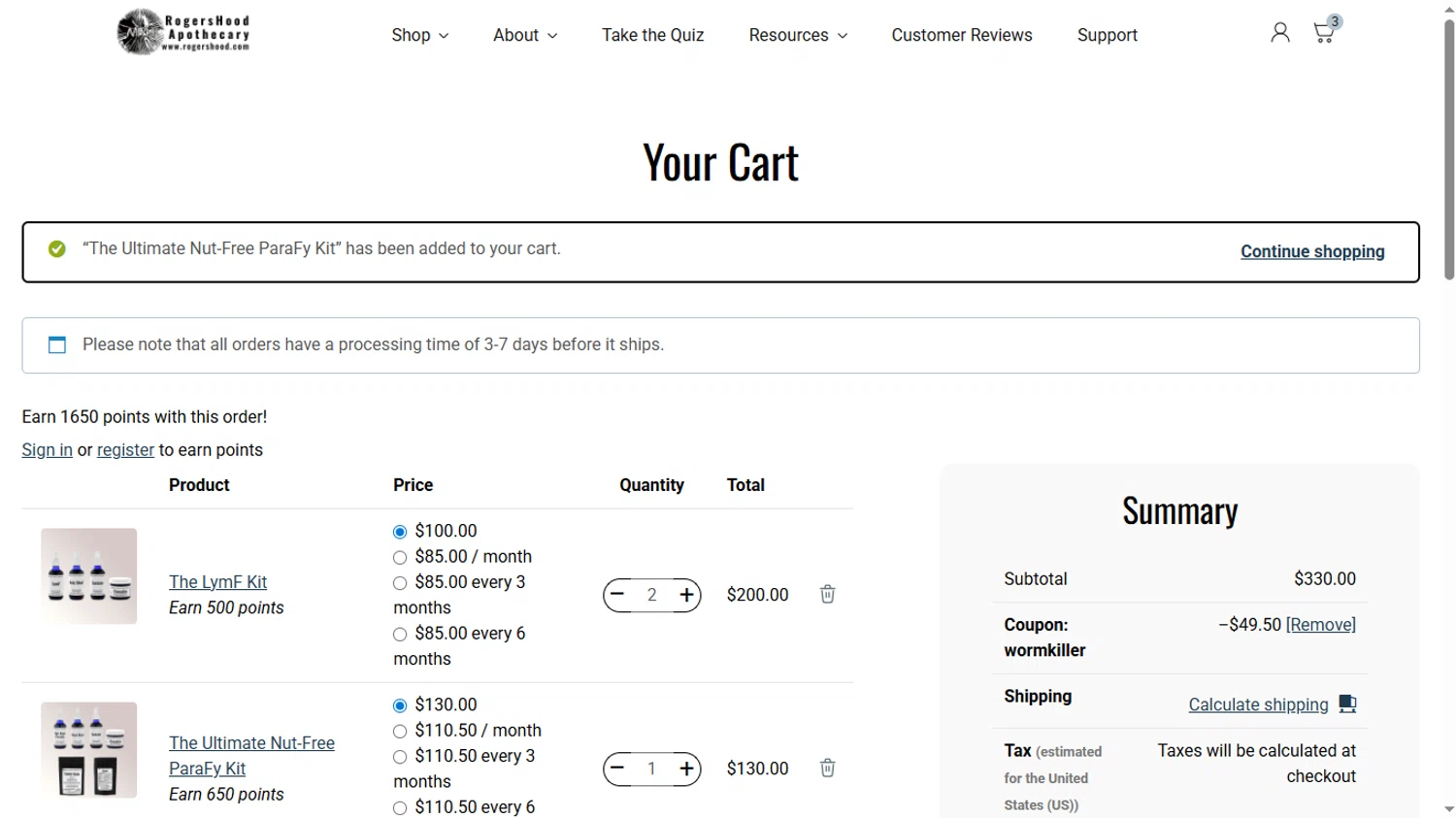This screenshot has width=1456, height=818.
Task: Click the ParaFy Kit quantity field
Action: tap(651, 768)
